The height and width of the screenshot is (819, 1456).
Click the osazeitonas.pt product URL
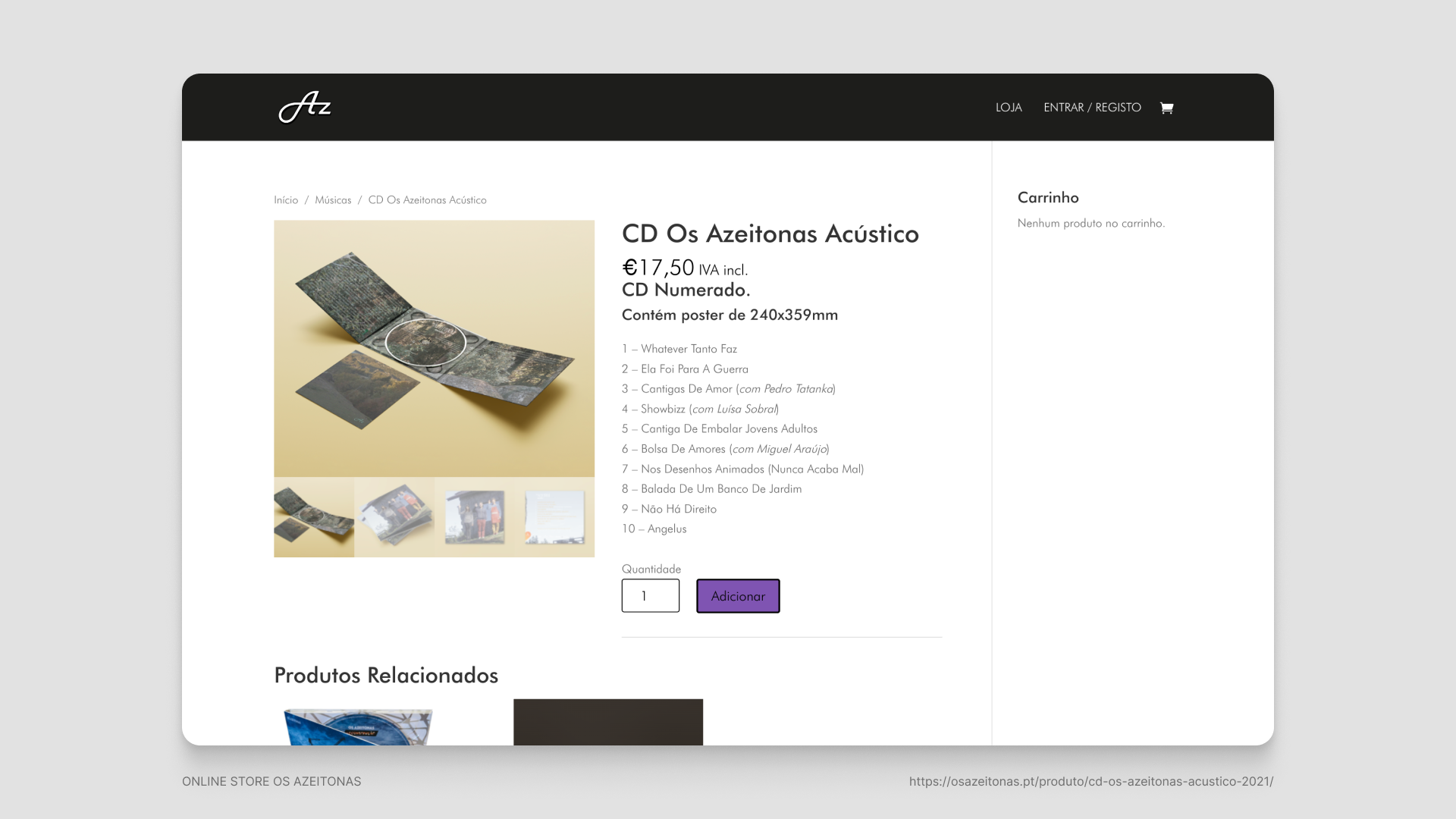[x=1091, y=781]
